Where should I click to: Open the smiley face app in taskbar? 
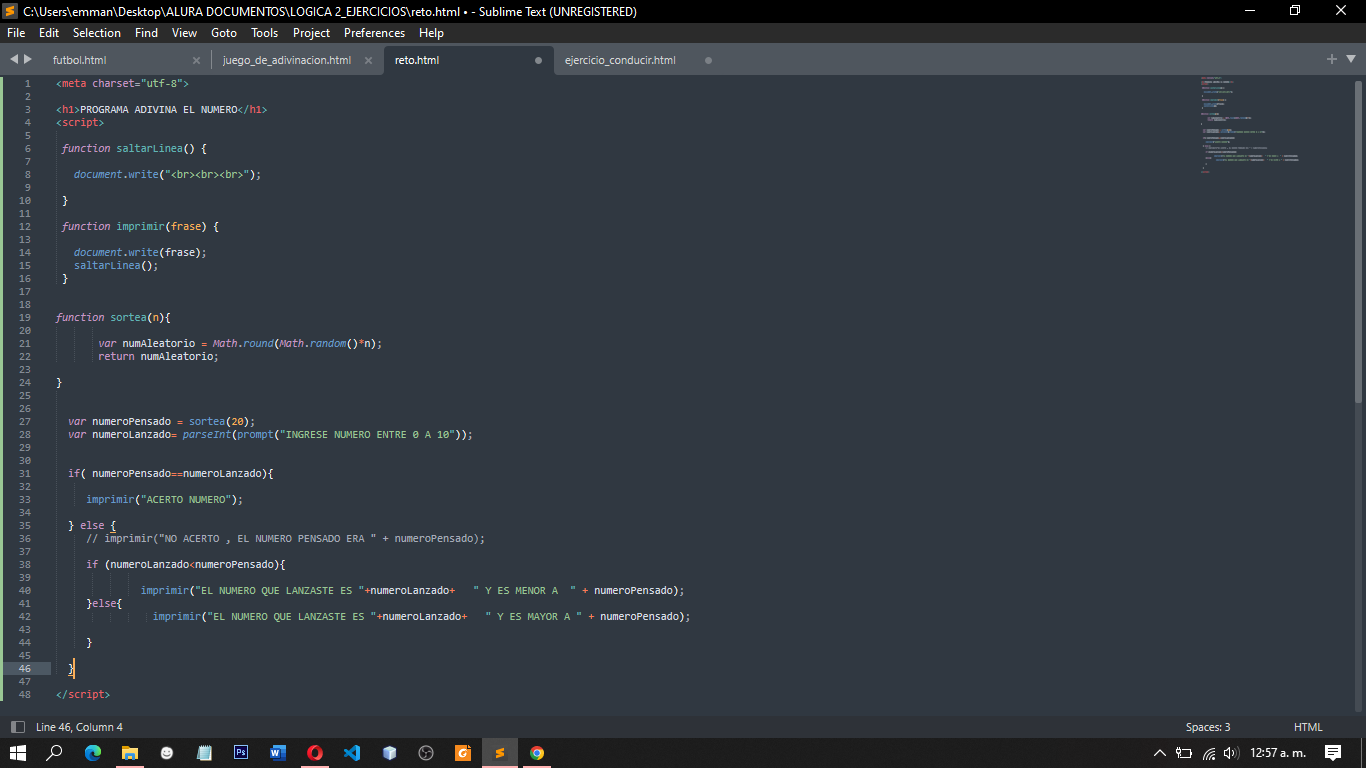click(167, 753)
